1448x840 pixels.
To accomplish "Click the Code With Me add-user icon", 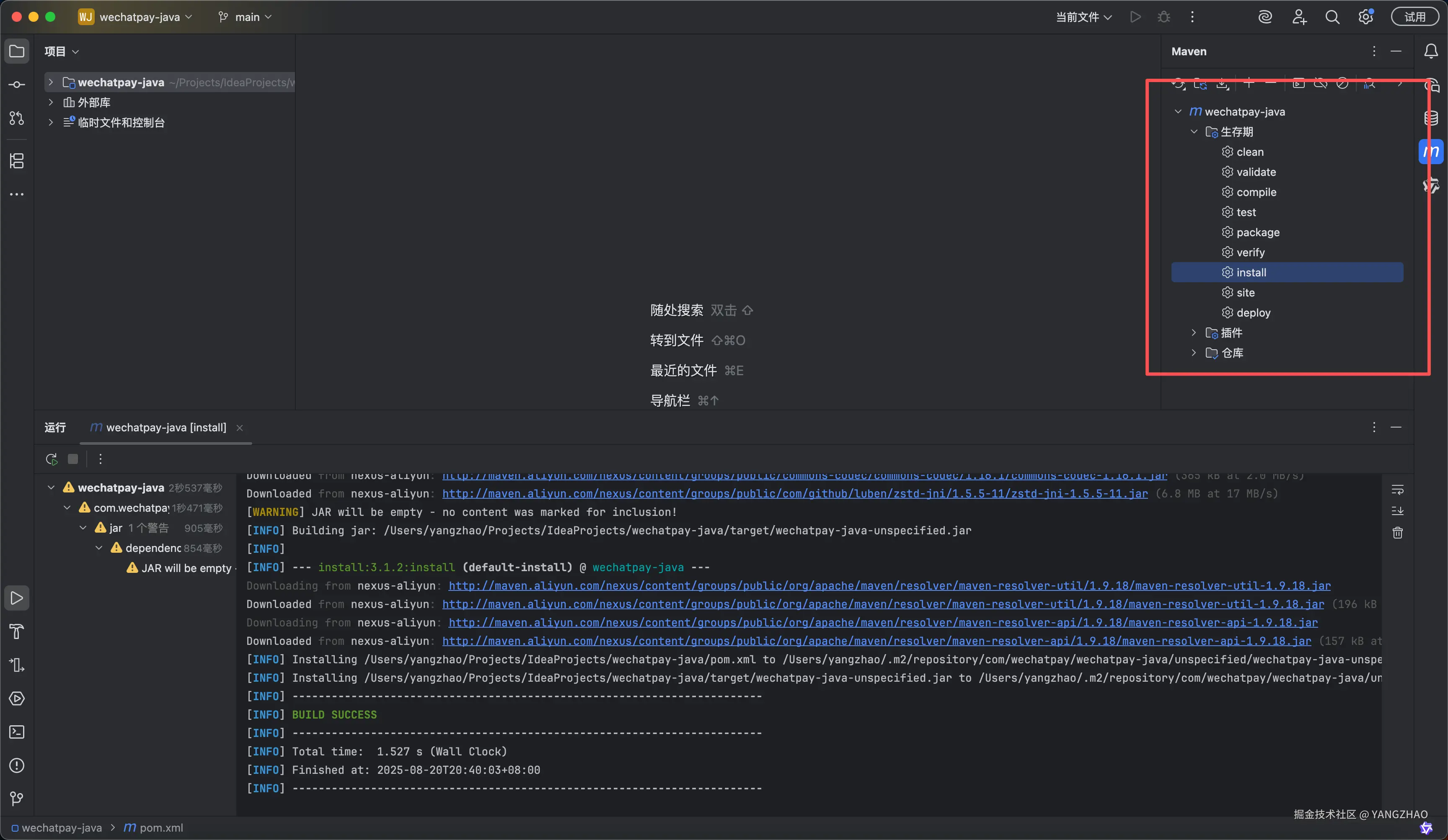I will (1298, 17).
